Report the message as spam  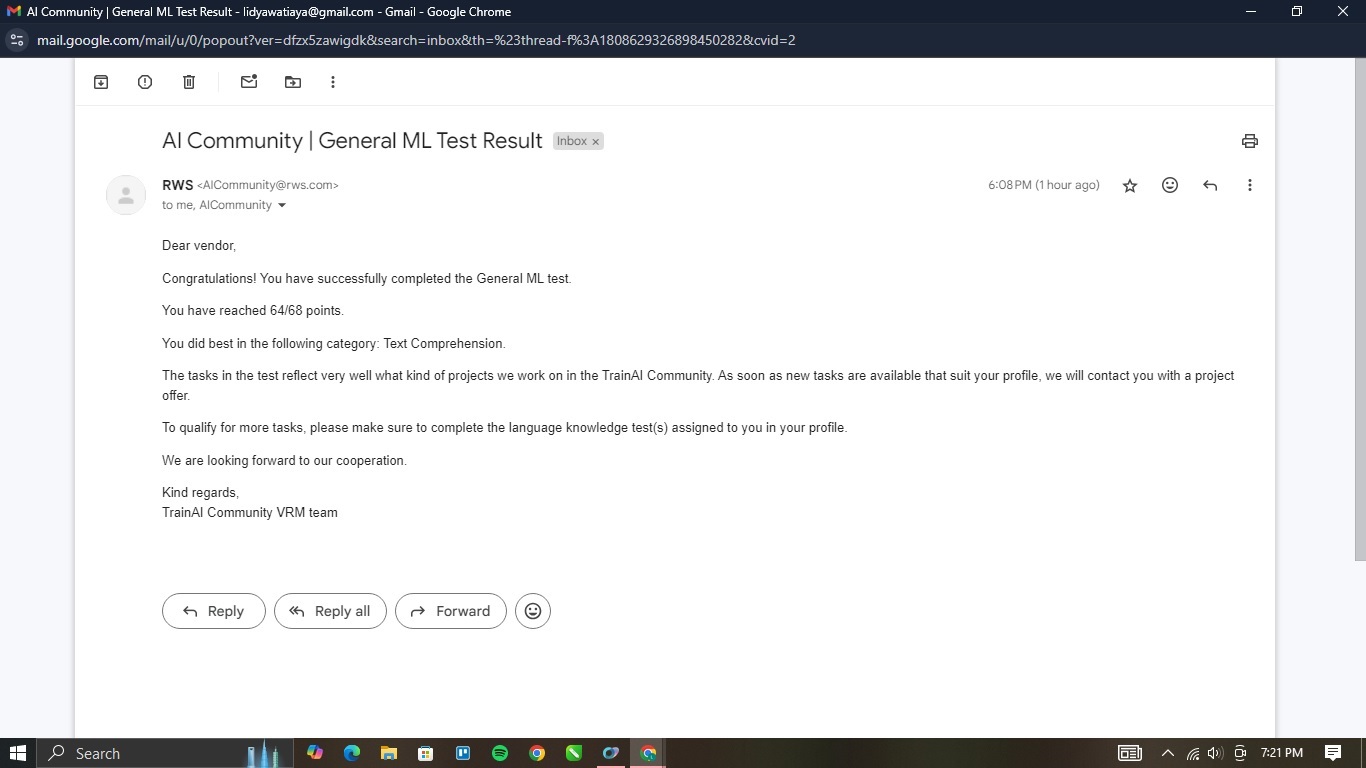click(x=145, y=82)
